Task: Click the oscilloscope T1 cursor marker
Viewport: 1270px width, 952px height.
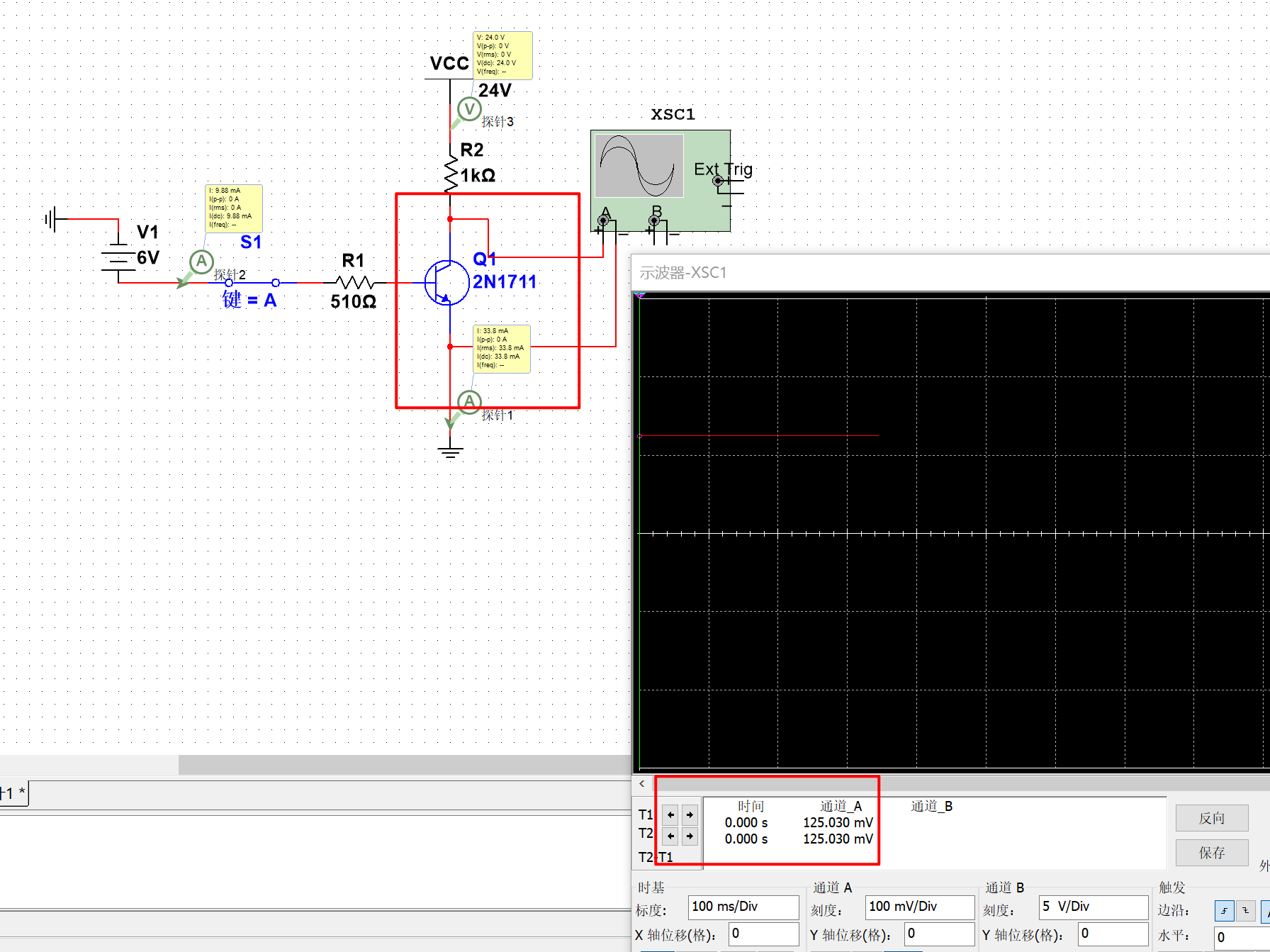Action: pyautogui.click(x=640, y=295)
